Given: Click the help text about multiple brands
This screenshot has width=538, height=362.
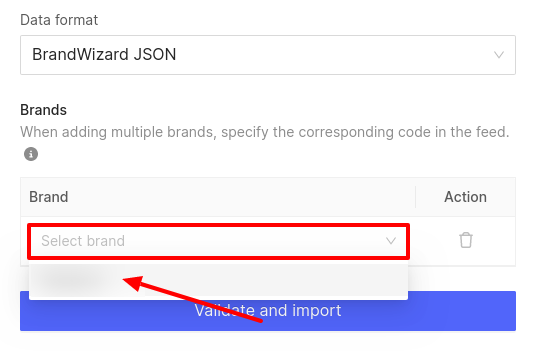Looking at the screenshot, I should [x=265, y=132].
